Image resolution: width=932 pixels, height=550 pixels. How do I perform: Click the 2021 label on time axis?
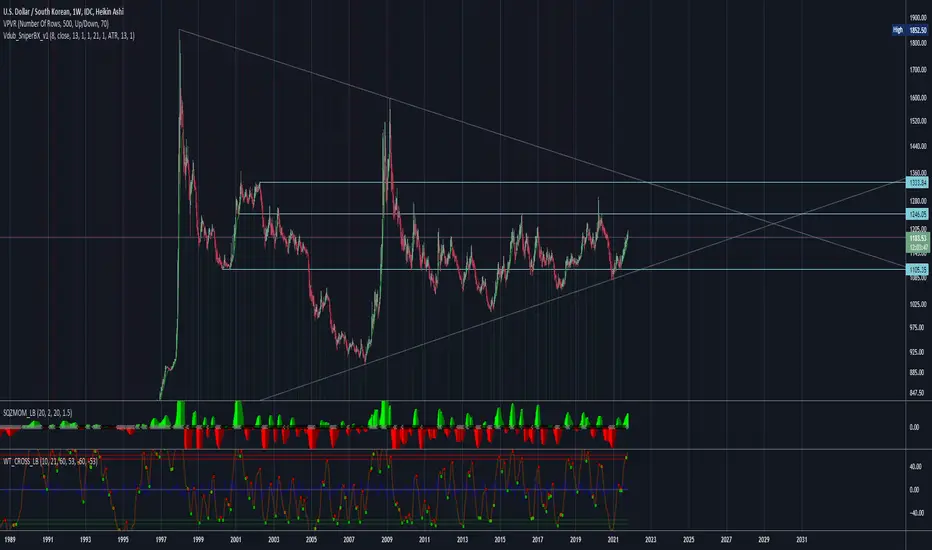pos(613,540)
